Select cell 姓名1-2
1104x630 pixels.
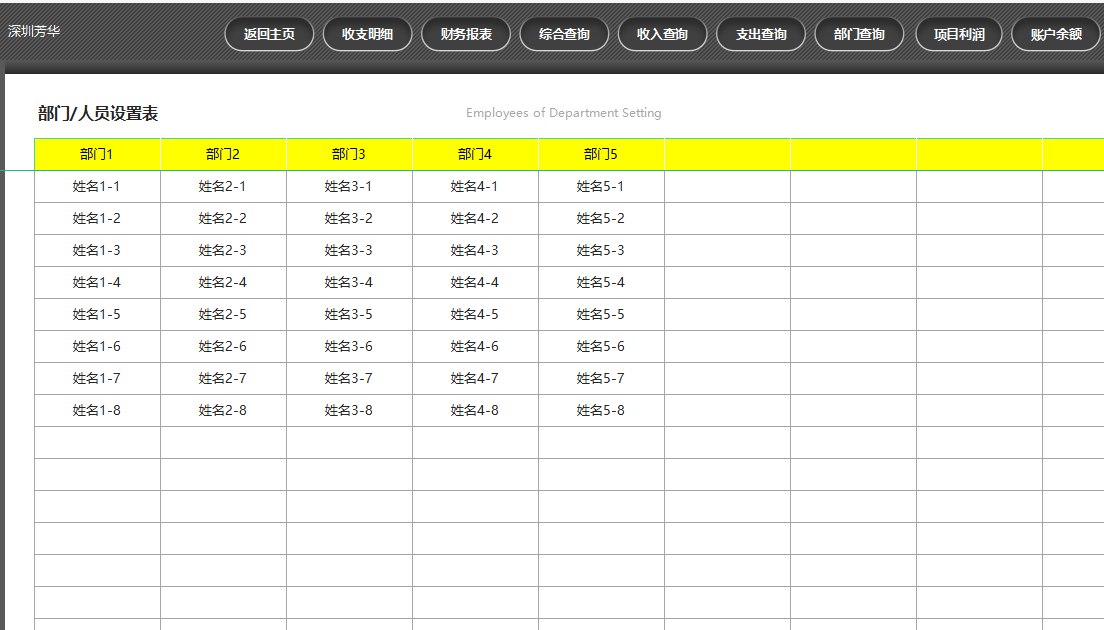pos(97,218)
